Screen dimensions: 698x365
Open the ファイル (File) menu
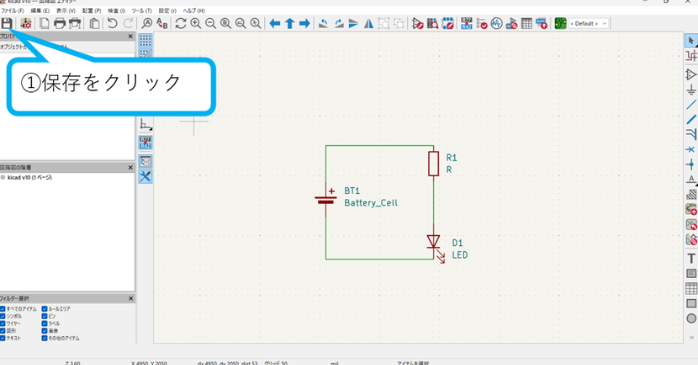[12, 10]
